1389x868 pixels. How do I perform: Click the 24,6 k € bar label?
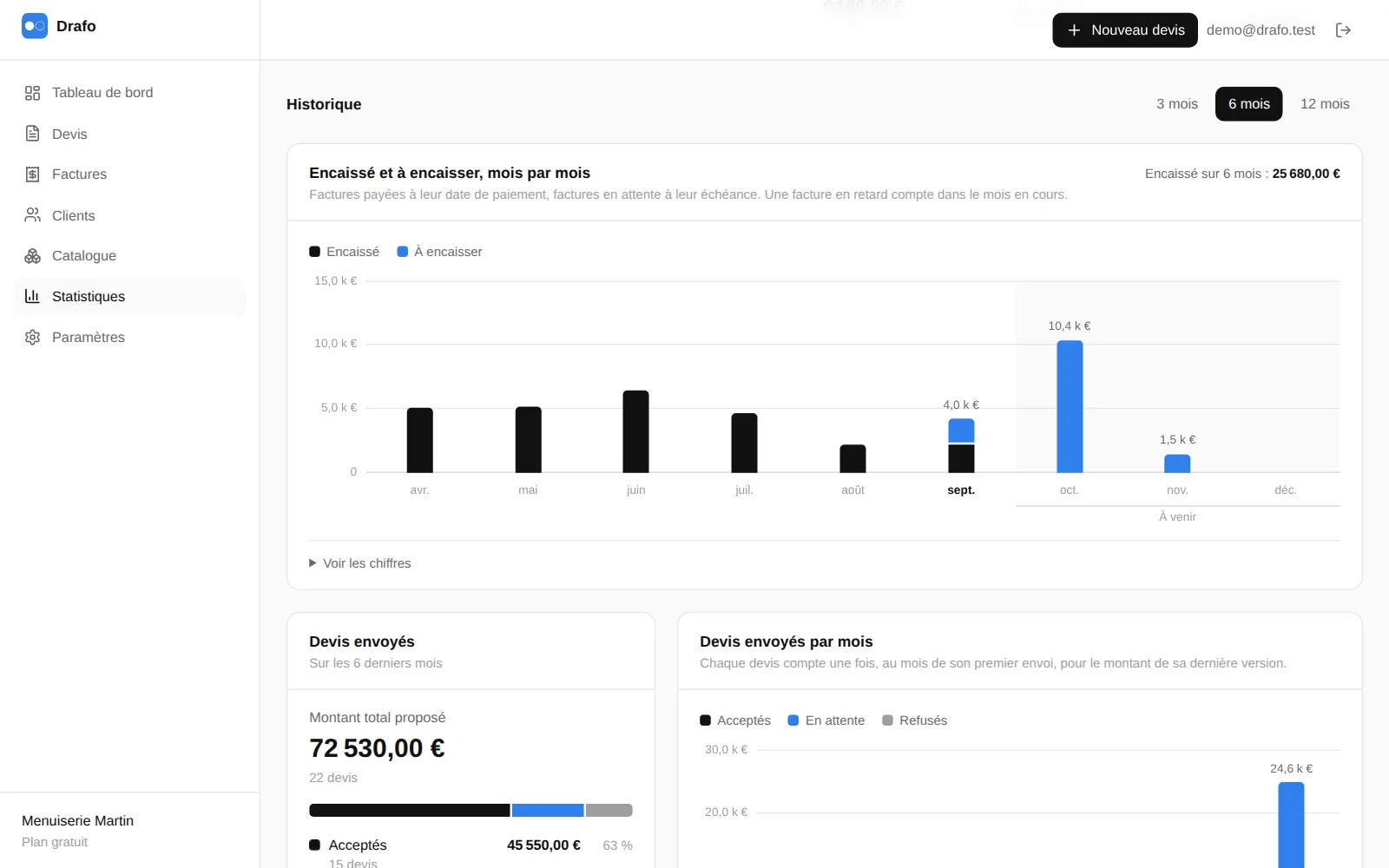pyautogui.click(x=1291, y=769)
